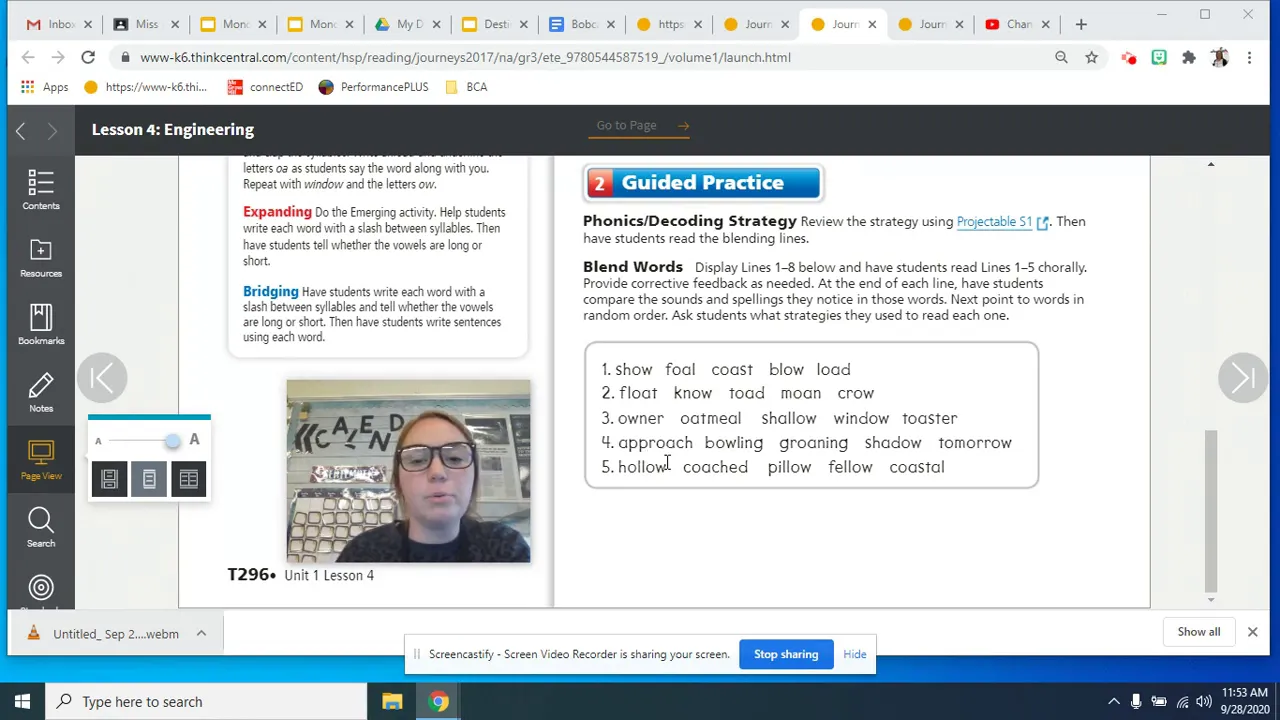1280x720 pixels.
Task: Open Chrome's three-dot menu
Action: (x=1249, y=58)
